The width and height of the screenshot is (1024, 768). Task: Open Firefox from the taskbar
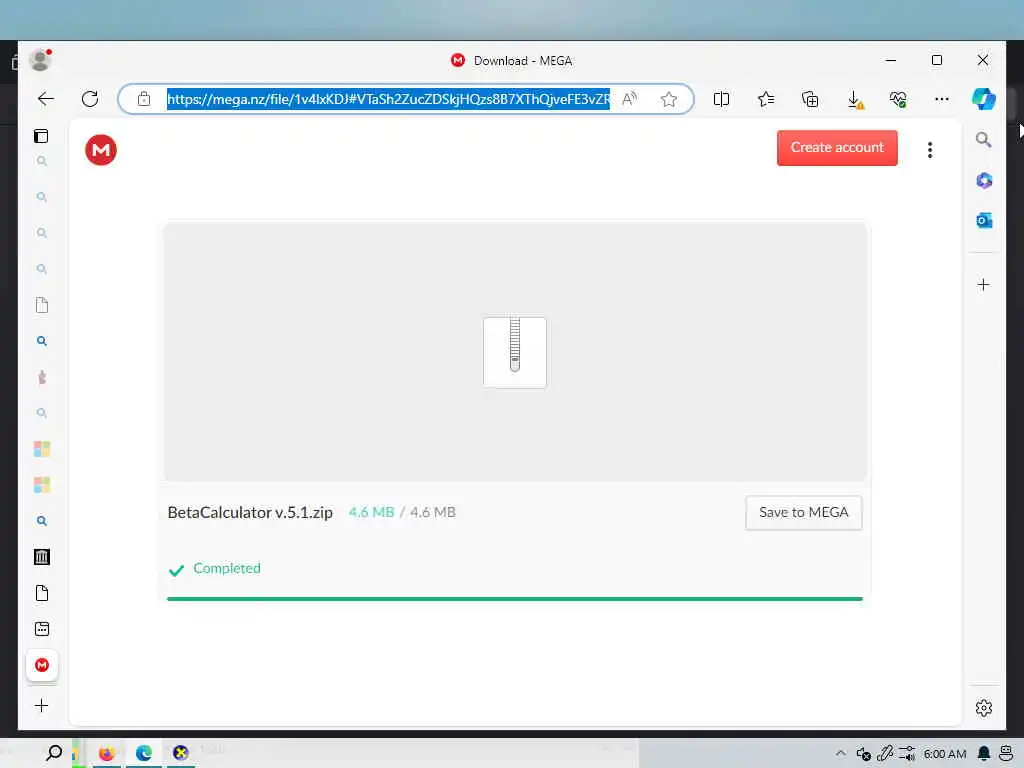tap(106, 753)
